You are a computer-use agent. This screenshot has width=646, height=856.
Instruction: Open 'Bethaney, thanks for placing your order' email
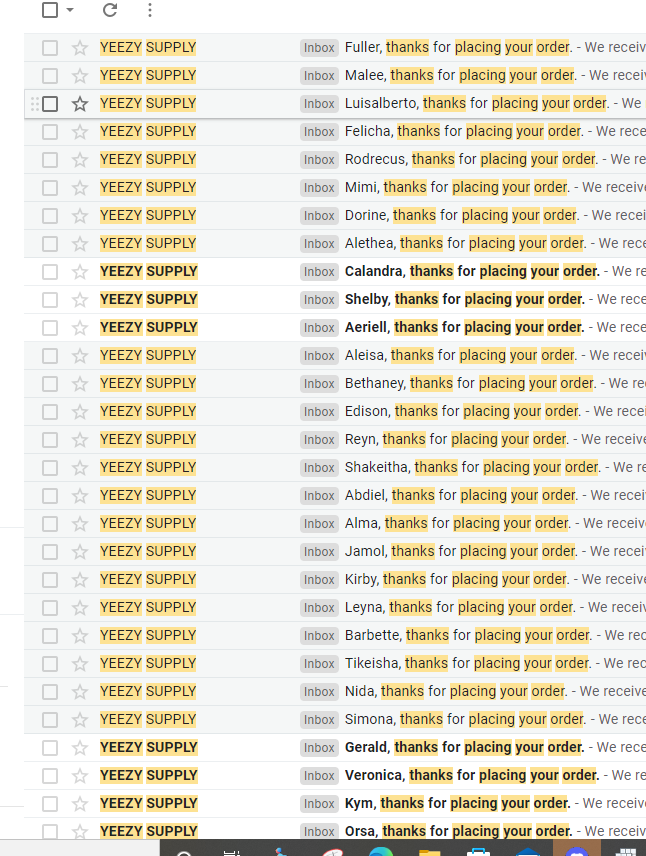pos(470,384)
